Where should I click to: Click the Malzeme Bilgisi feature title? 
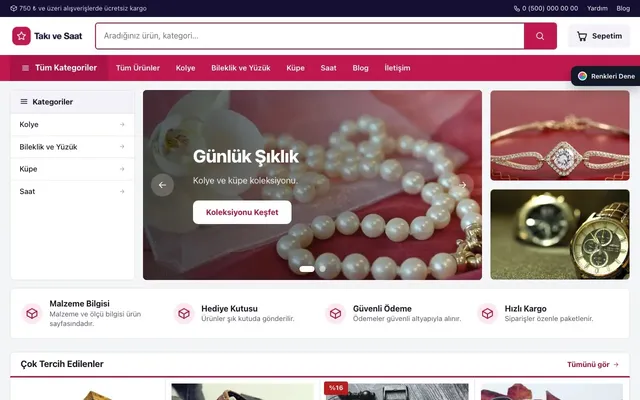(x=80, y=304)
